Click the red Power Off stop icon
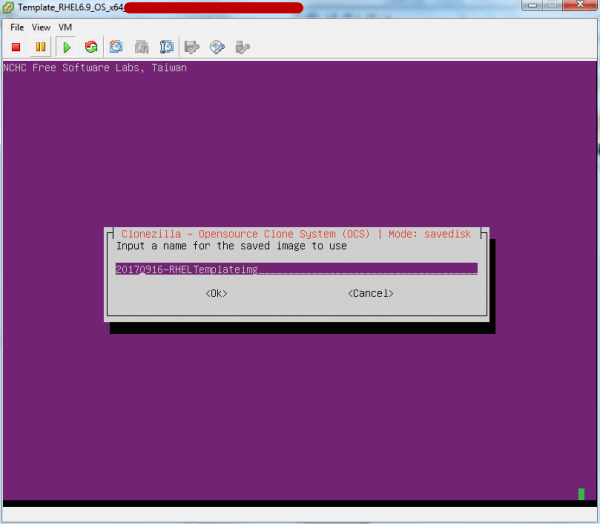Screen dimensions: 600x524 [x=16, y=47]
